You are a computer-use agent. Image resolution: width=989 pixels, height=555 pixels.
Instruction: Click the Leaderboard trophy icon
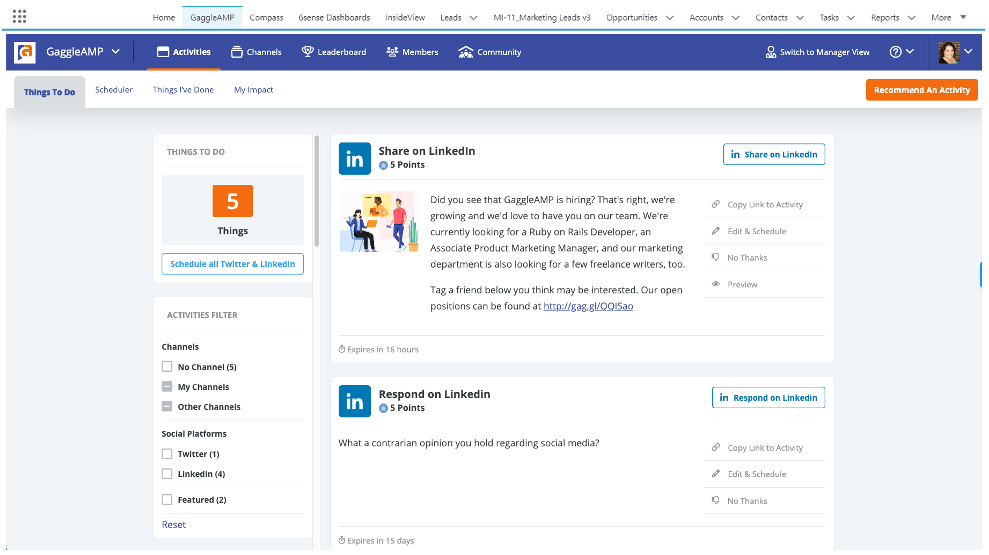tap(308, 52)
